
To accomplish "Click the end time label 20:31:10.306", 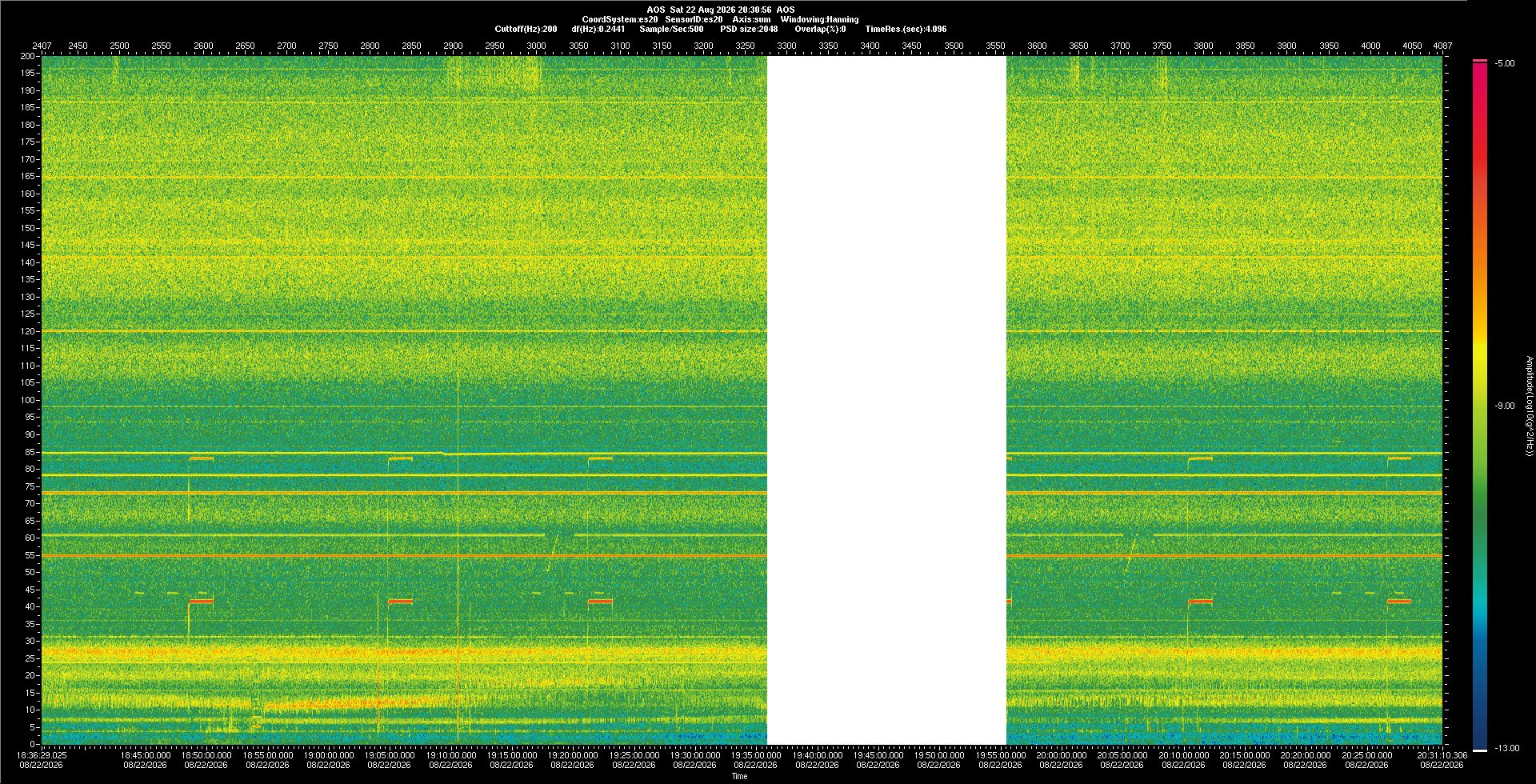I will (x=1442, y=754).
